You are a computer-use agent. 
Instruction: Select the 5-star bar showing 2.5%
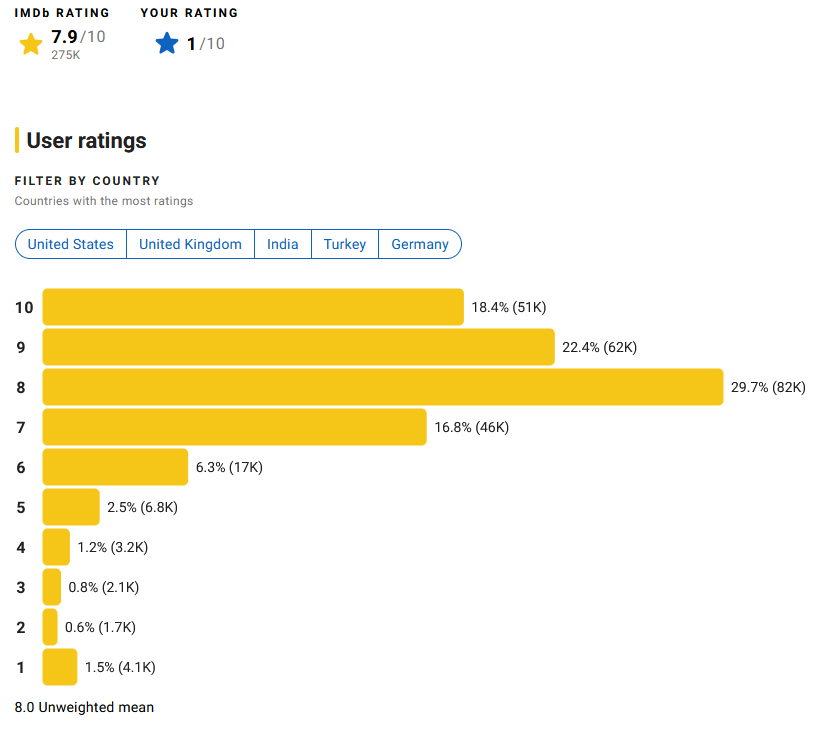click(x=71, y=507)
